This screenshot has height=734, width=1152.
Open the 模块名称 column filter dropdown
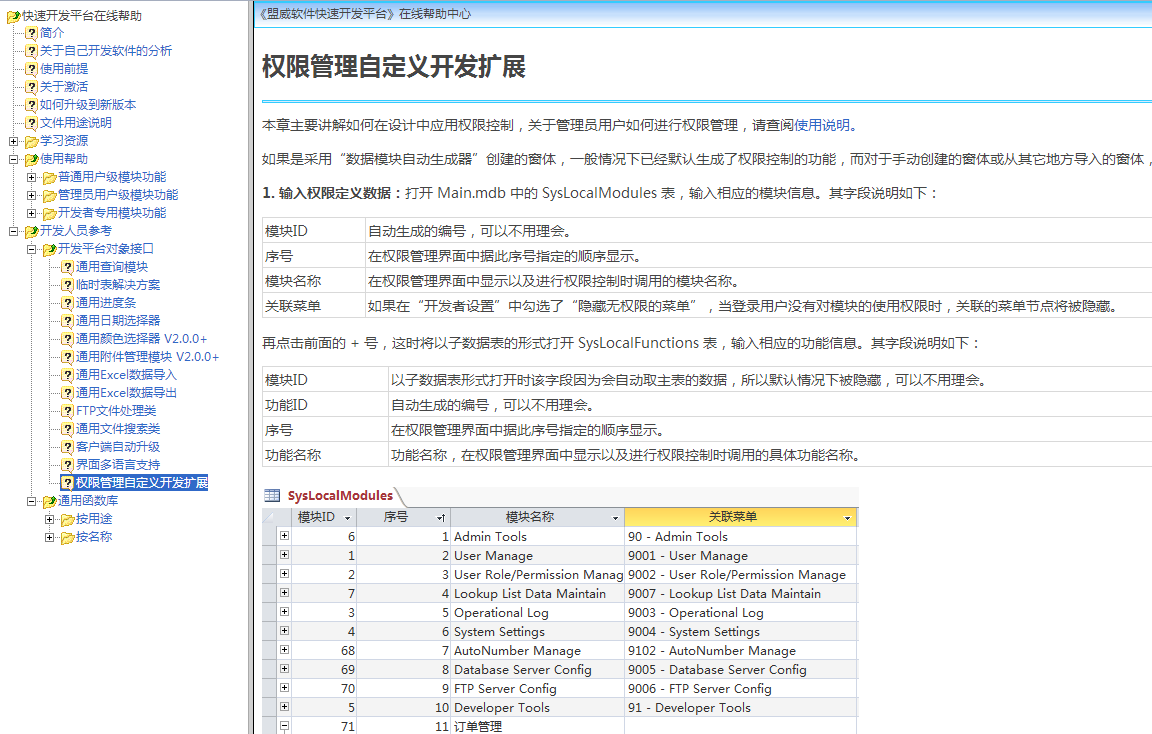[615, 518]
